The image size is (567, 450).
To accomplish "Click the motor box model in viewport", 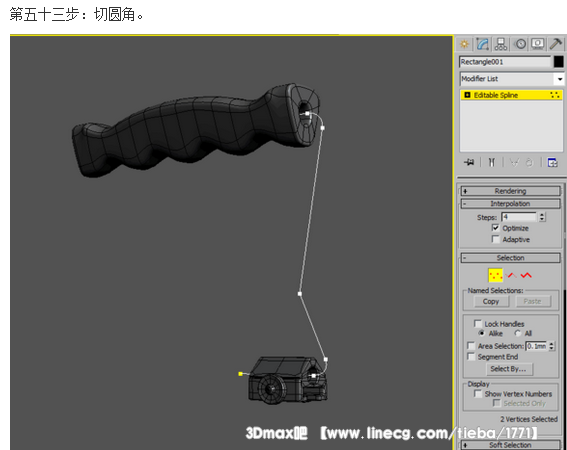I will [287, 380].
